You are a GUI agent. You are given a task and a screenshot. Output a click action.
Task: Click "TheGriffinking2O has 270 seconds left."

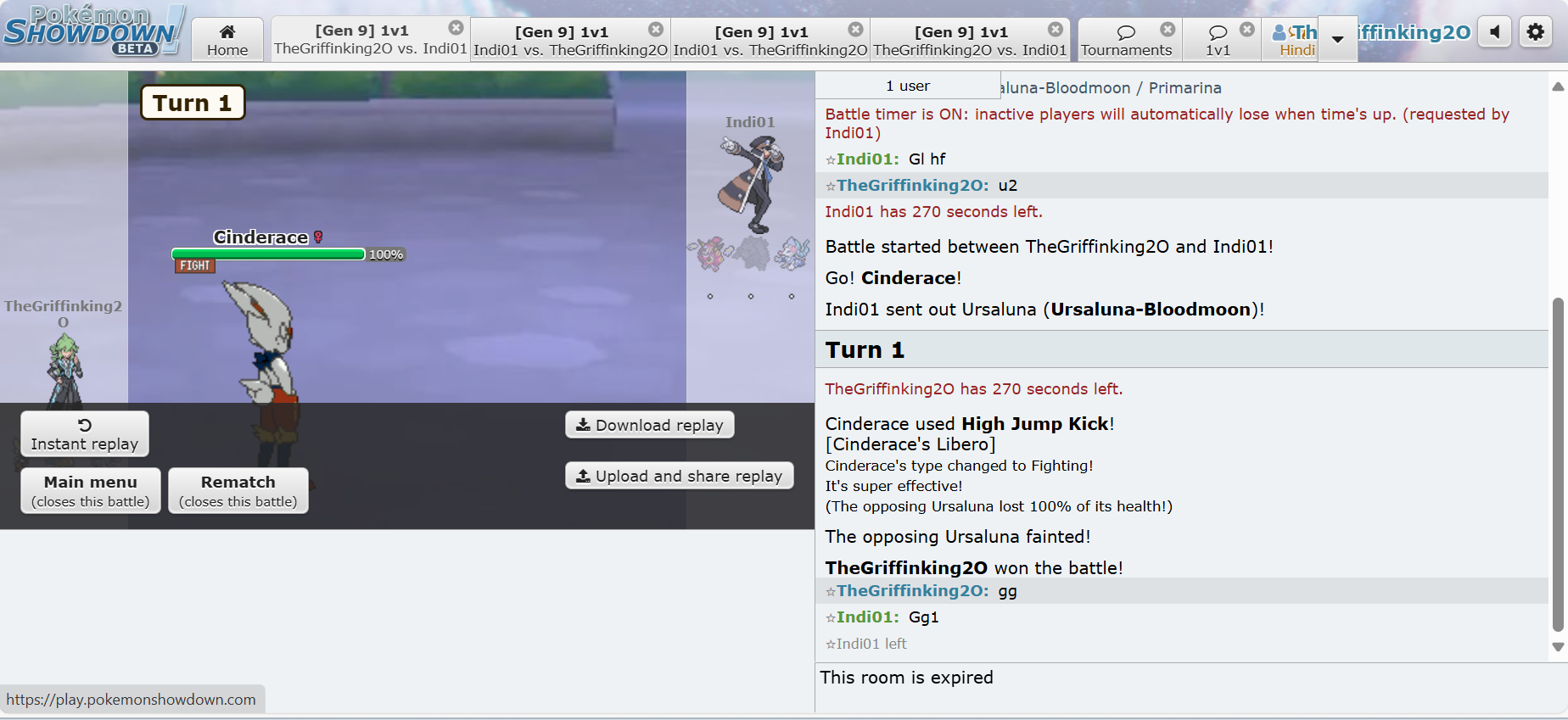coord(974,388)
